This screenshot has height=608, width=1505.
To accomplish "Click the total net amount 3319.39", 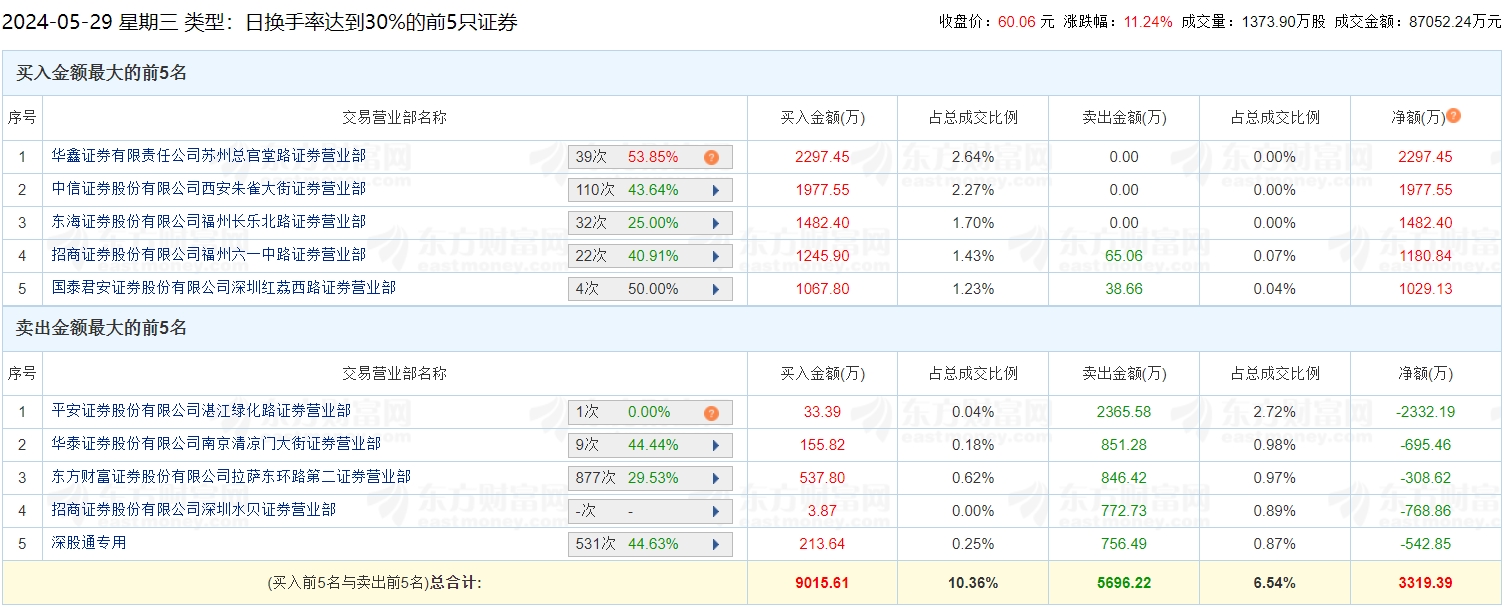I will pyautogui.click(x=1425, y=583).
